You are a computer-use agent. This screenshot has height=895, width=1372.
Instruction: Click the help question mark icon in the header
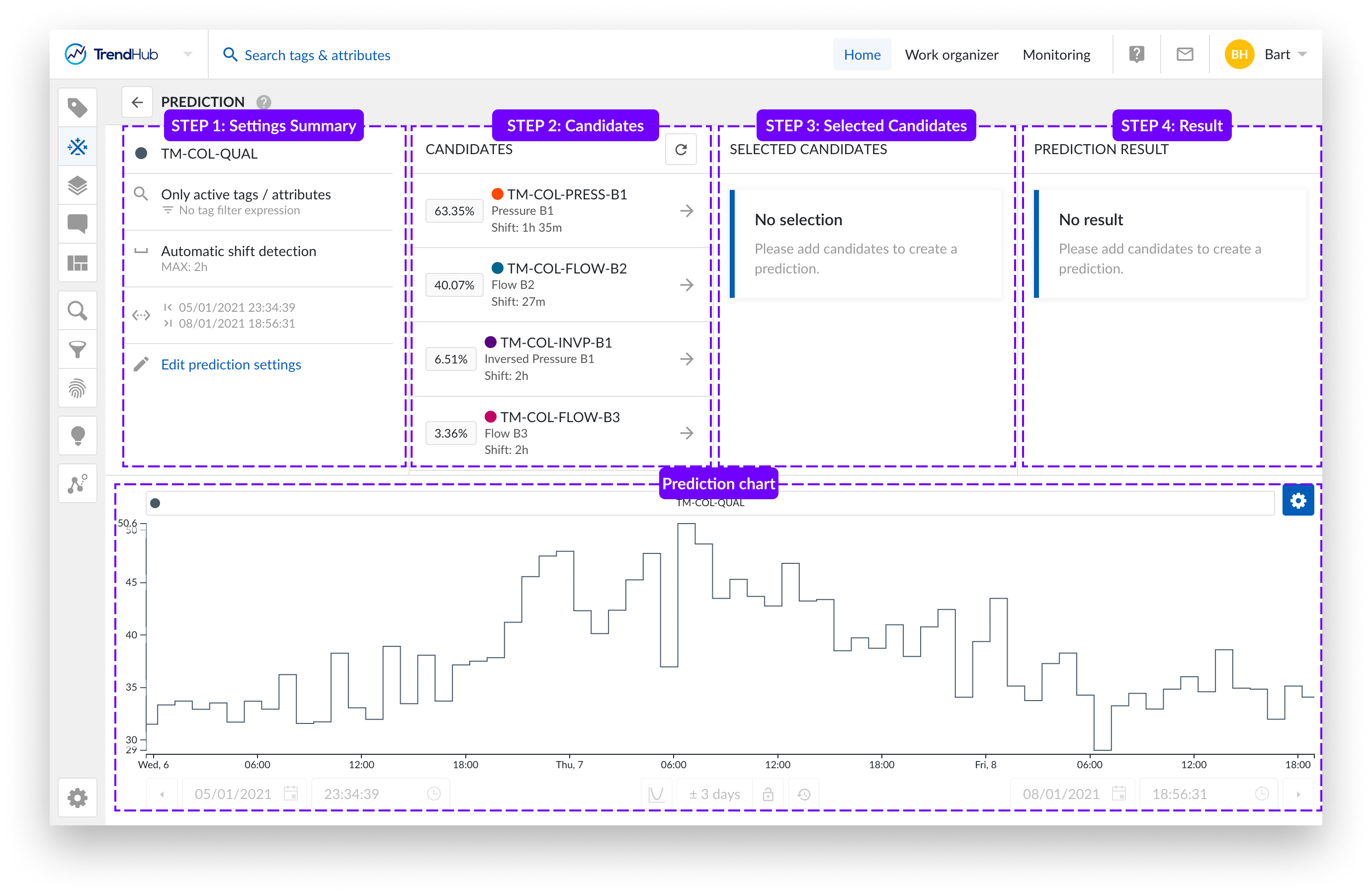click(x=1136, y=55)
